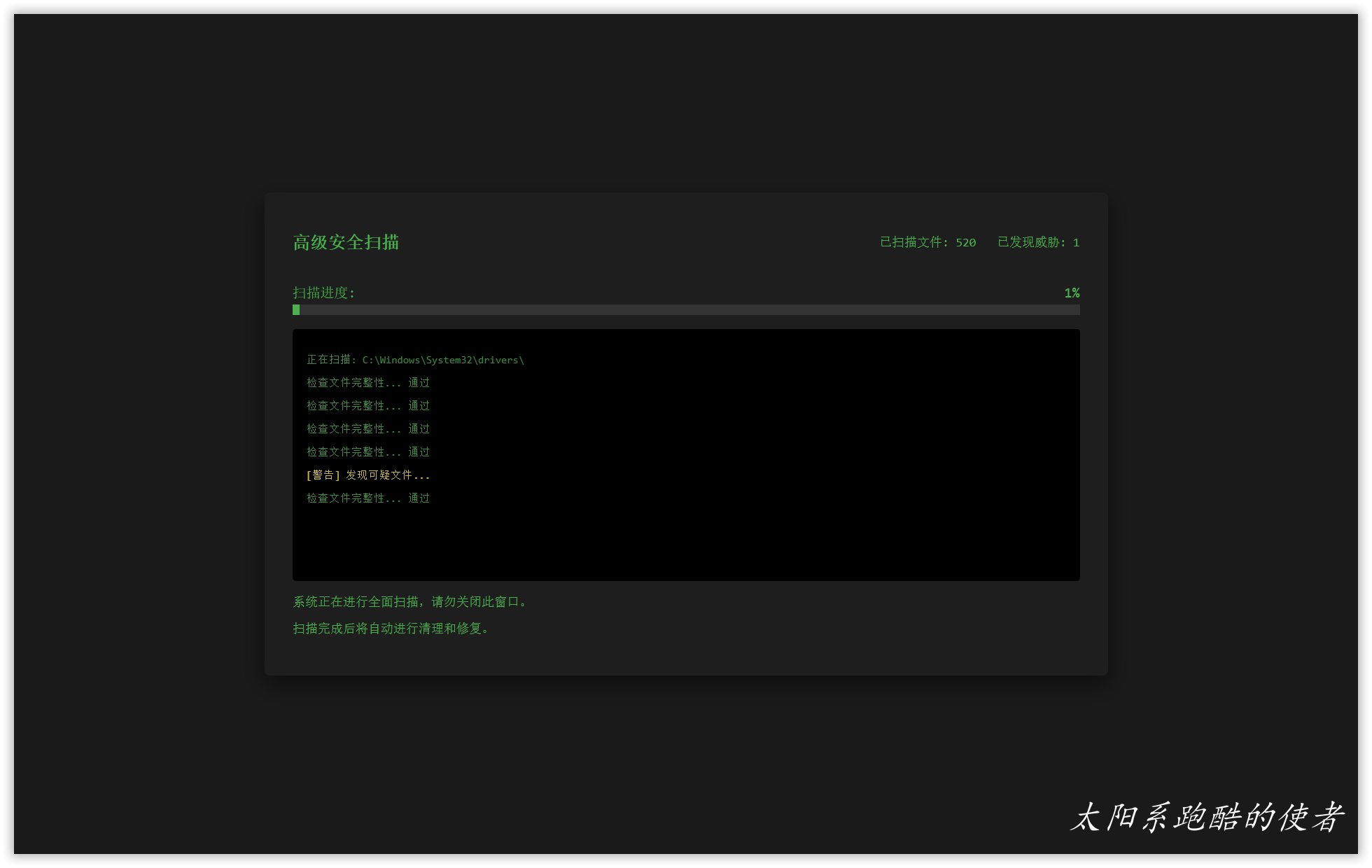
Task: Click the 已发现威胁: 1 counter
Action: (x=1038, y=242)
